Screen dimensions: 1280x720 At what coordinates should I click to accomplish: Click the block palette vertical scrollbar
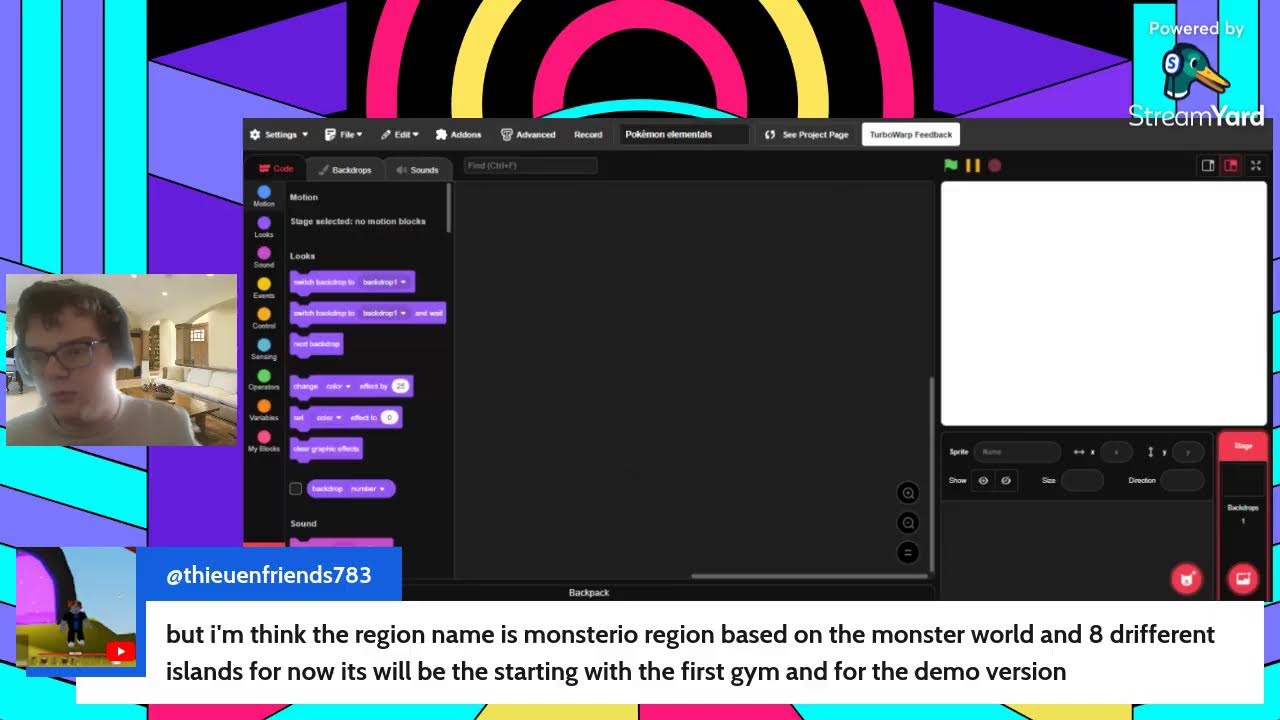449,208
